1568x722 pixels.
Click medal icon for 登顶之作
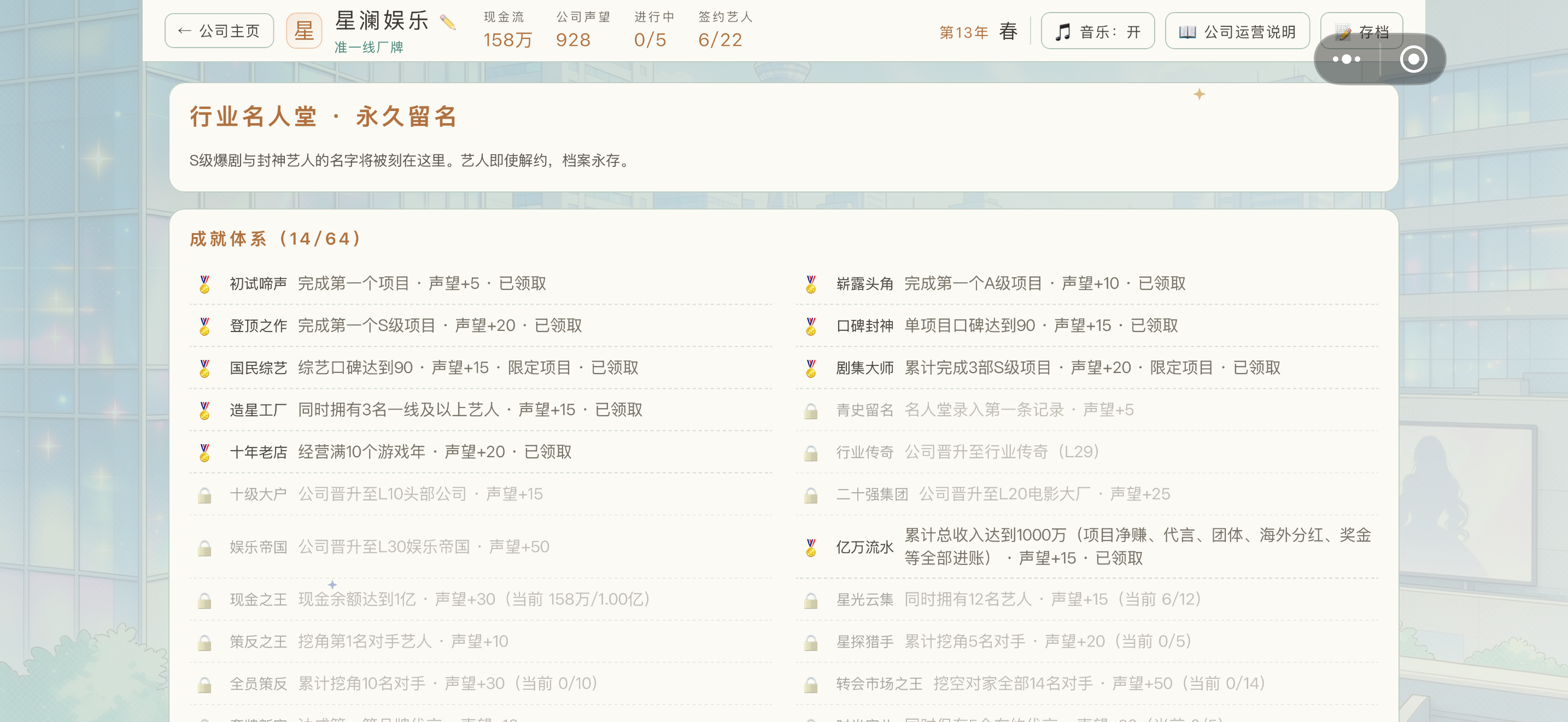(x=204, y=325)
